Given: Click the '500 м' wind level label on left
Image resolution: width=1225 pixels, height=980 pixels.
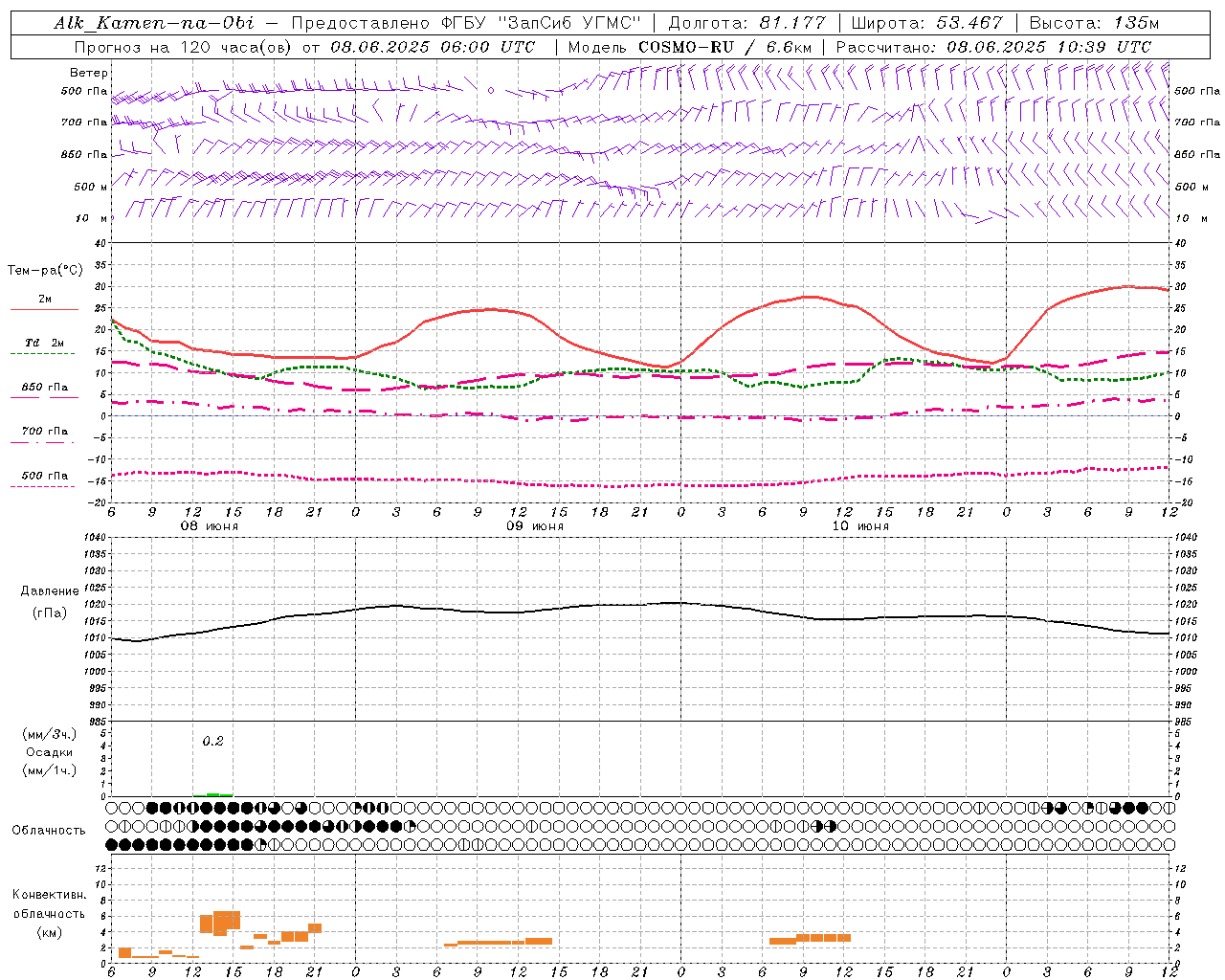Looking at the screenshot, I should (92, 187).
